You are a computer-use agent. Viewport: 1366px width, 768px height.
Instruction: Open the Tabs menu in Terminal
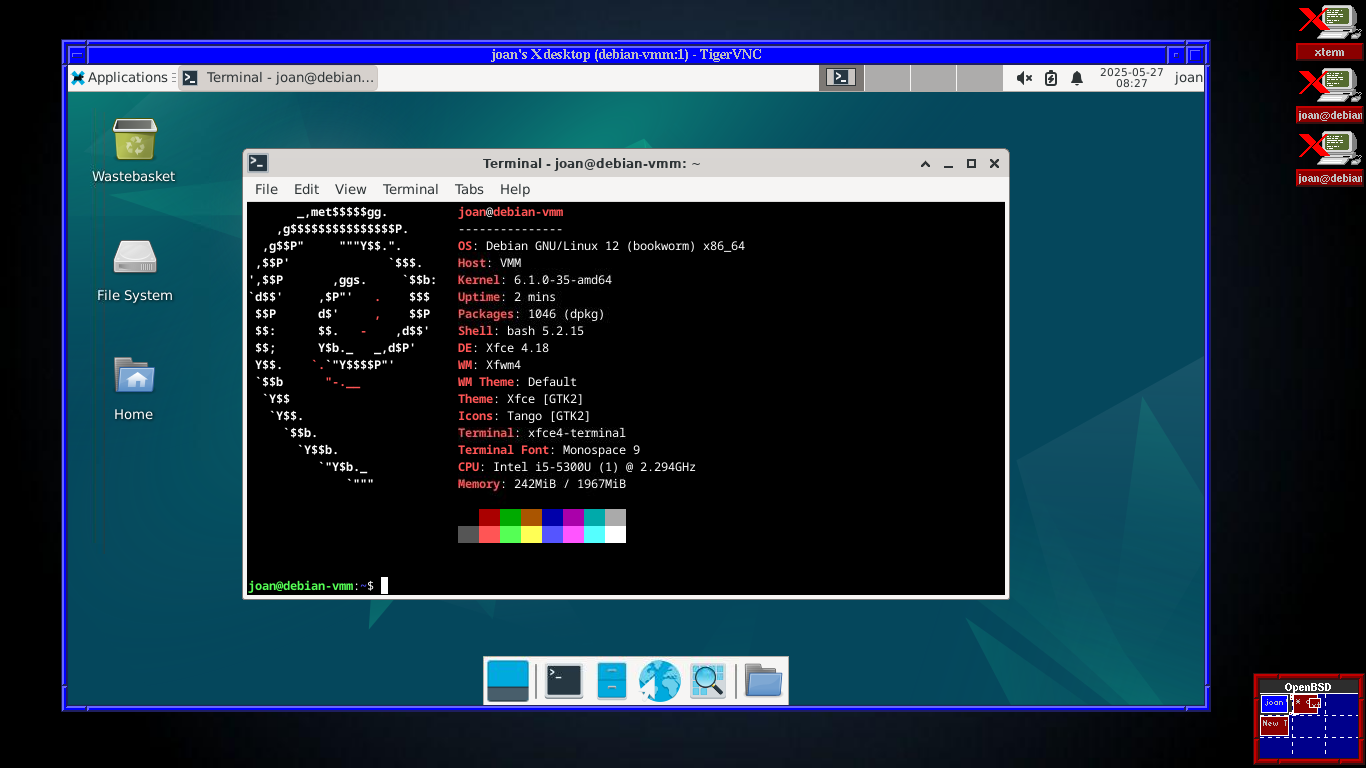tap(469, 189)
